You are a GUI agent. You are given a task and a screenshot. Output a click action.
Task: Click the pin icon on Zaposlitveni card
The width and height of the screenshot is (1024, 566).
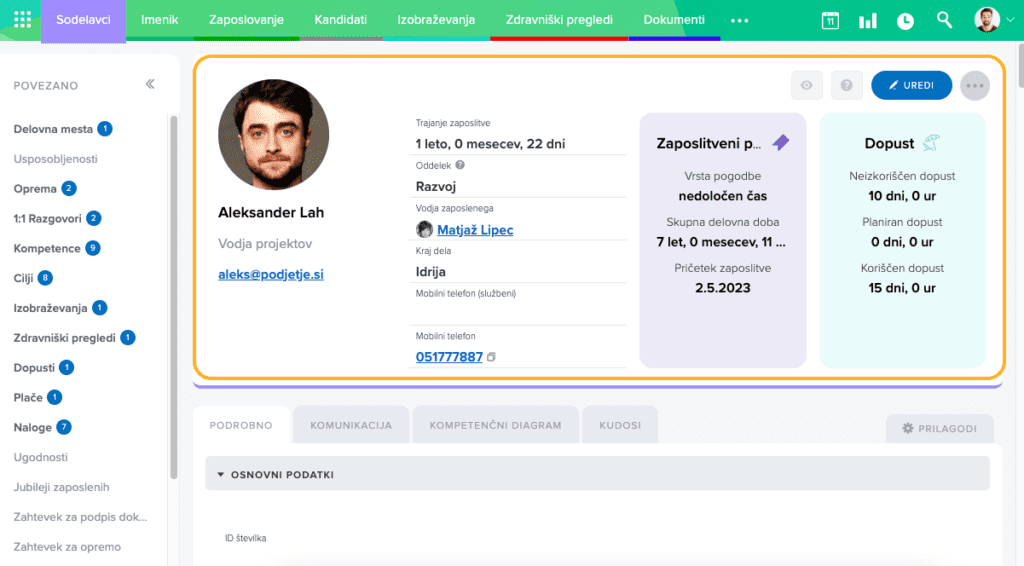(x=781, y=143)
